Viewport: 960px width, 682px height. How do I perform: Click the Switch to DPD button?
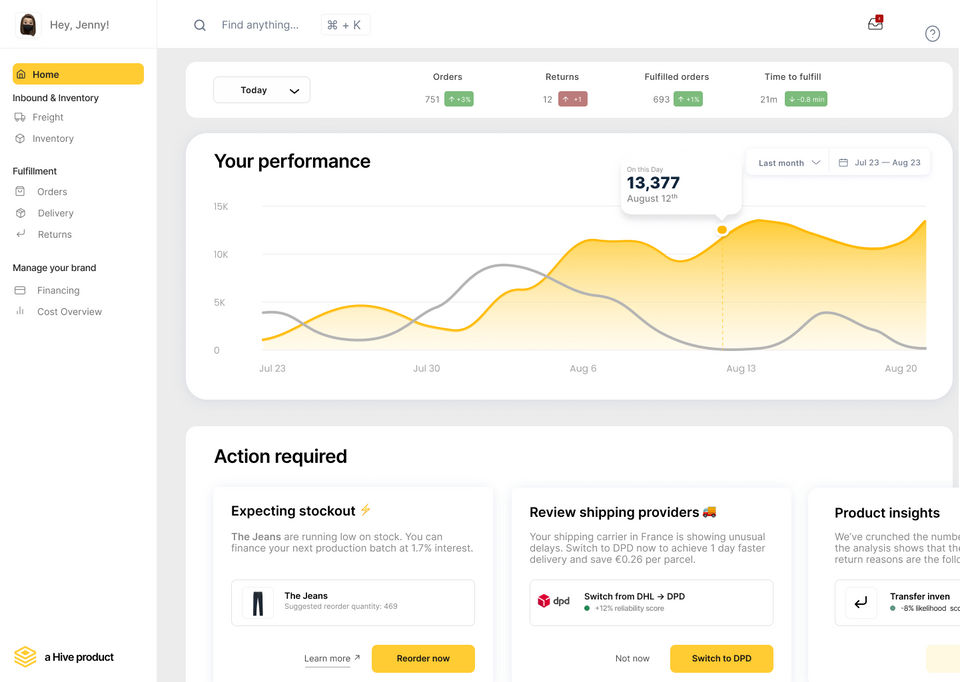pyautogui.click(x=721, y=658)
